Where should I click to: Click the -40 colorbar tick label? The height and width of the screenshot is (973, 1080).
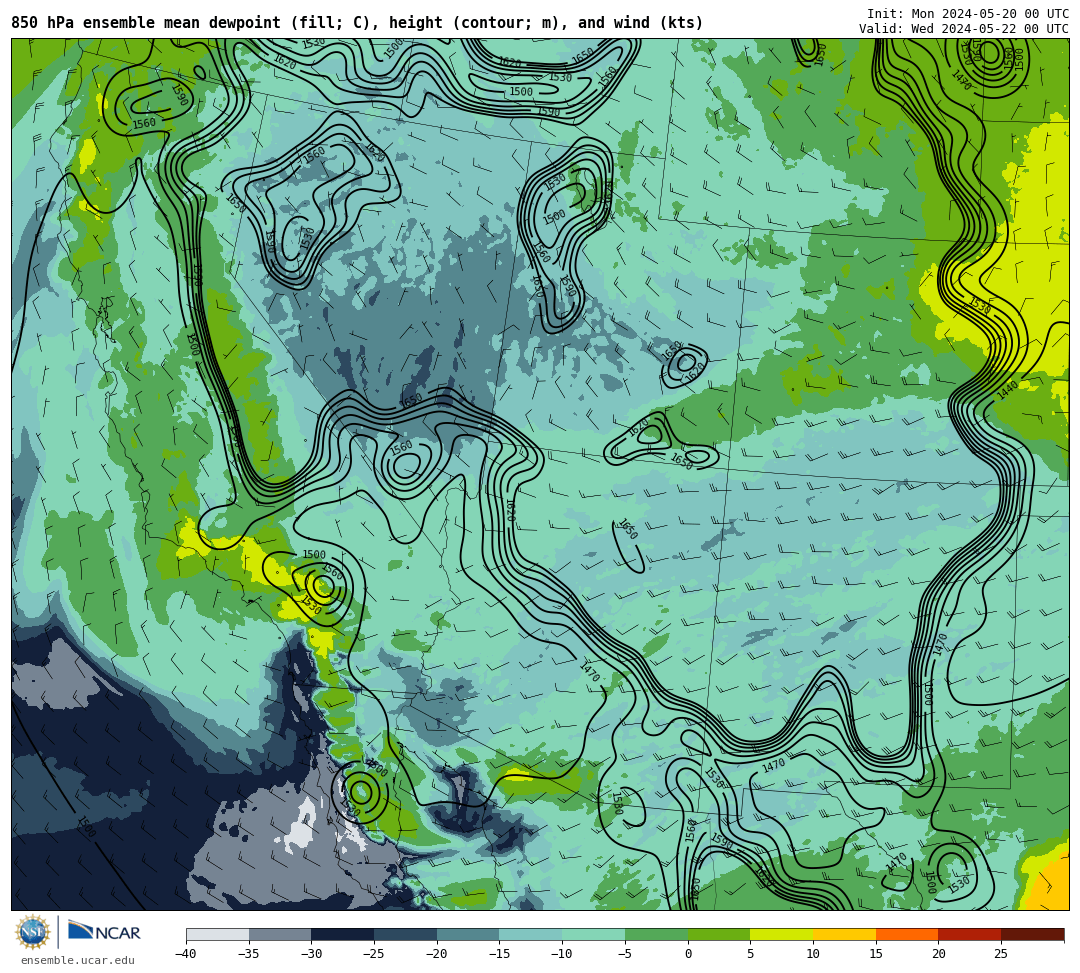click(186, 954)
